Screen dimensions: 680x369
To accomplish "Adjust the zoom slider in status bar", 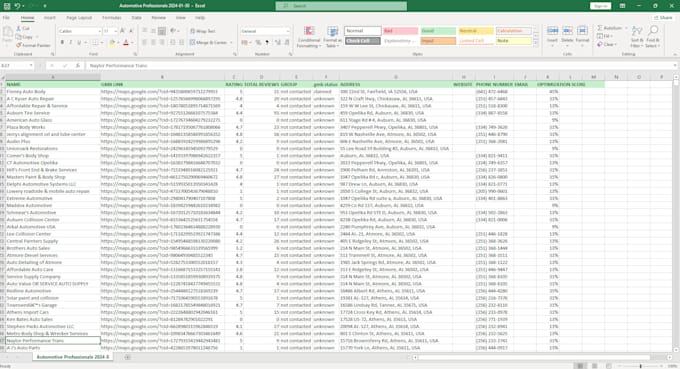I will tap(641, 366).
